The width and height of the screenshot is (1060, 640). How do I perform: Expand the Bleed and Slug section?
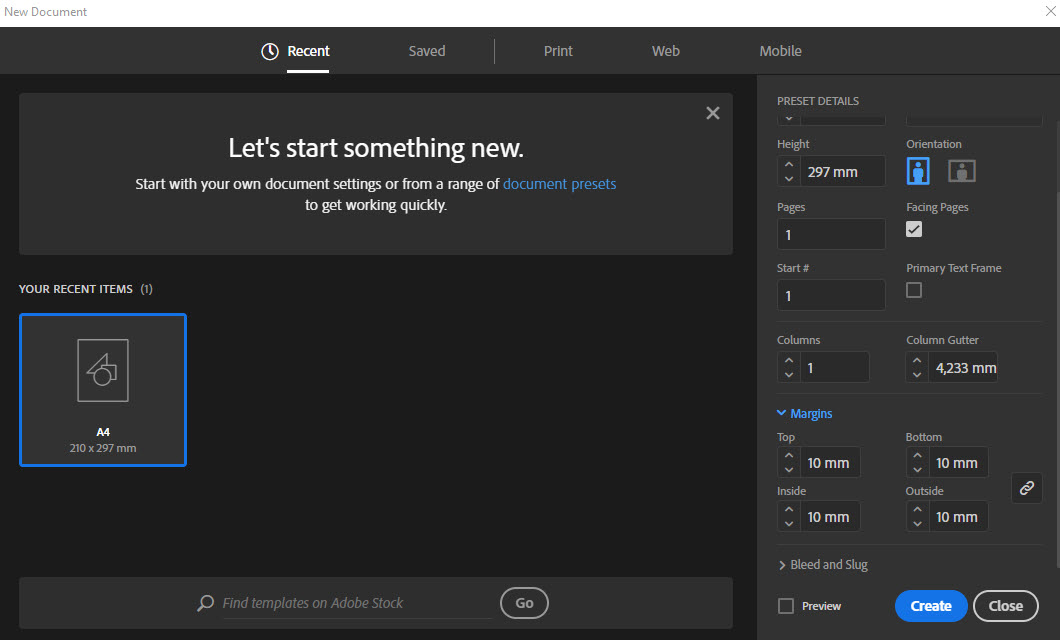[x=823, y=564]
